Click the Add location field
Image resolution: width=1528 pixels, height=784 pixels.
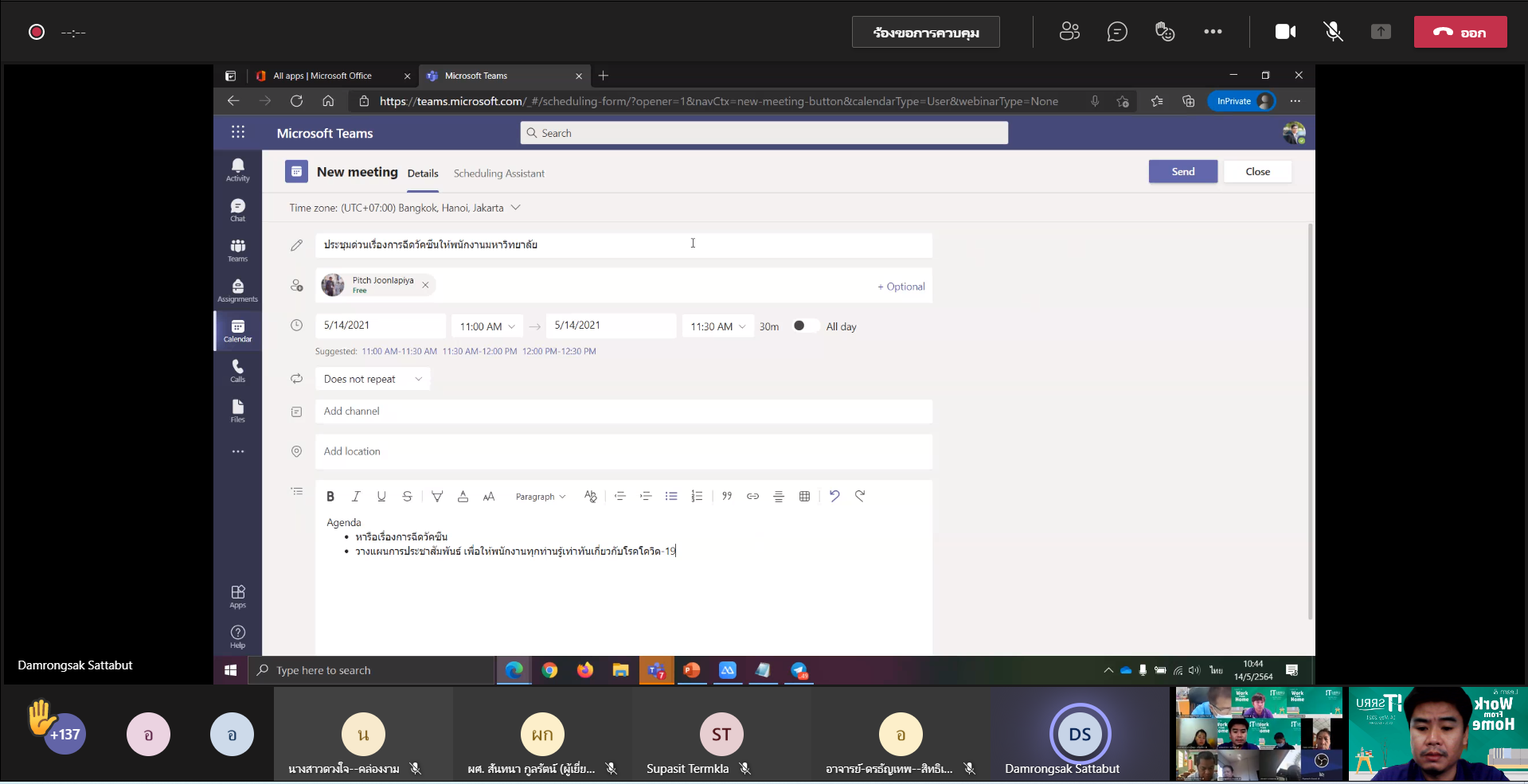[623, 451]
